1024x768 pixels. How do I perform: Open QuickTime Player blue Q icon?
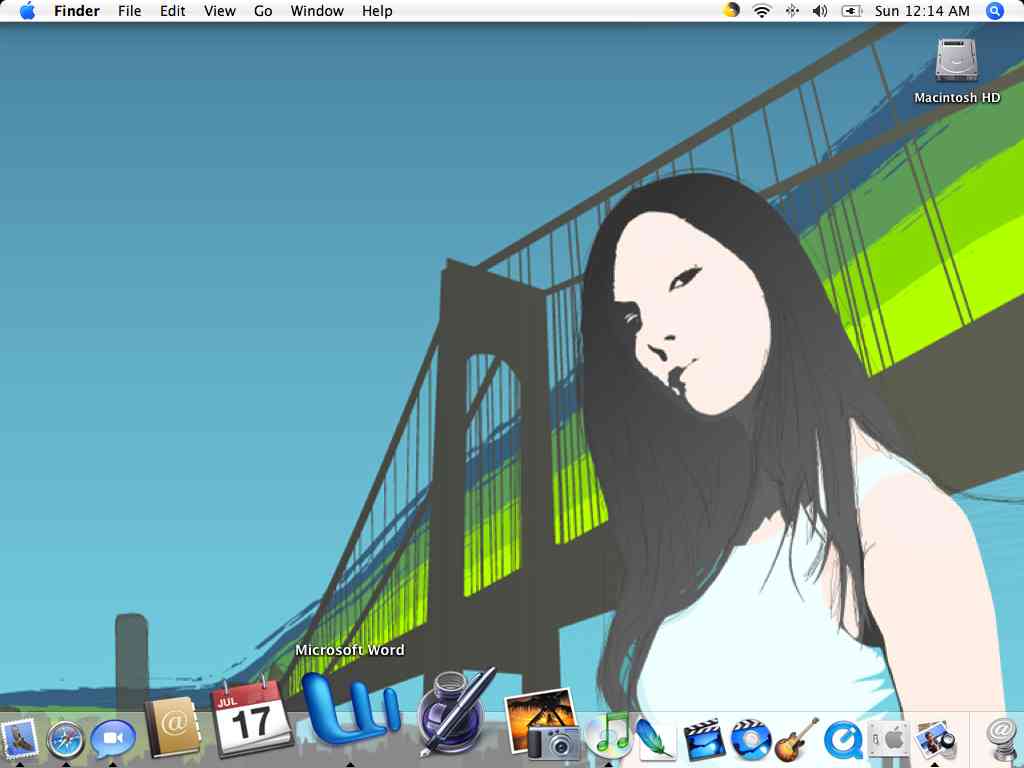(x=843, y=741)
